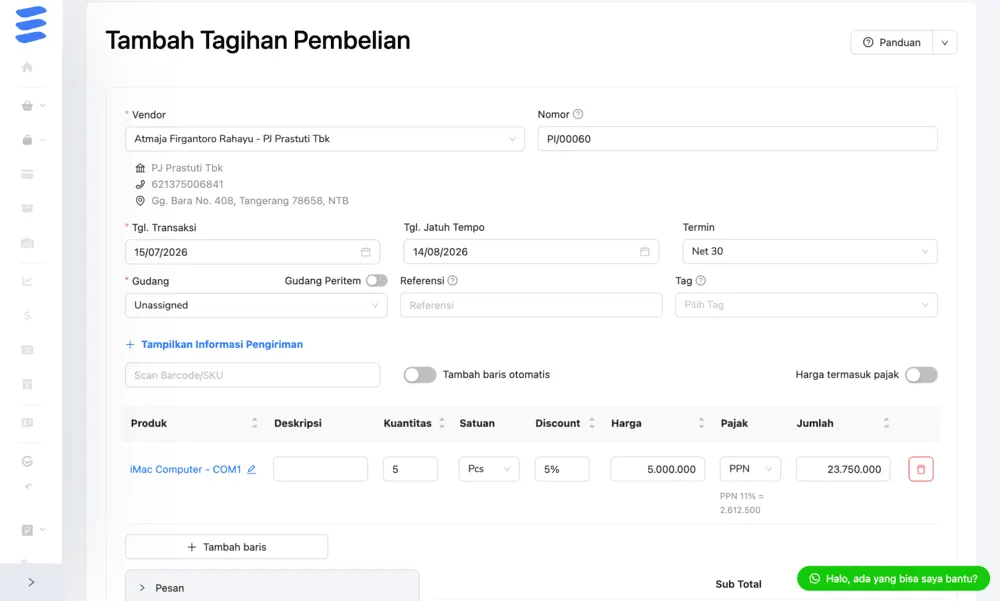Click the Harga field showing 5.000.000
Image resolution: width=1000 pixels, height=601 pixels.
(x=658, y=469)
